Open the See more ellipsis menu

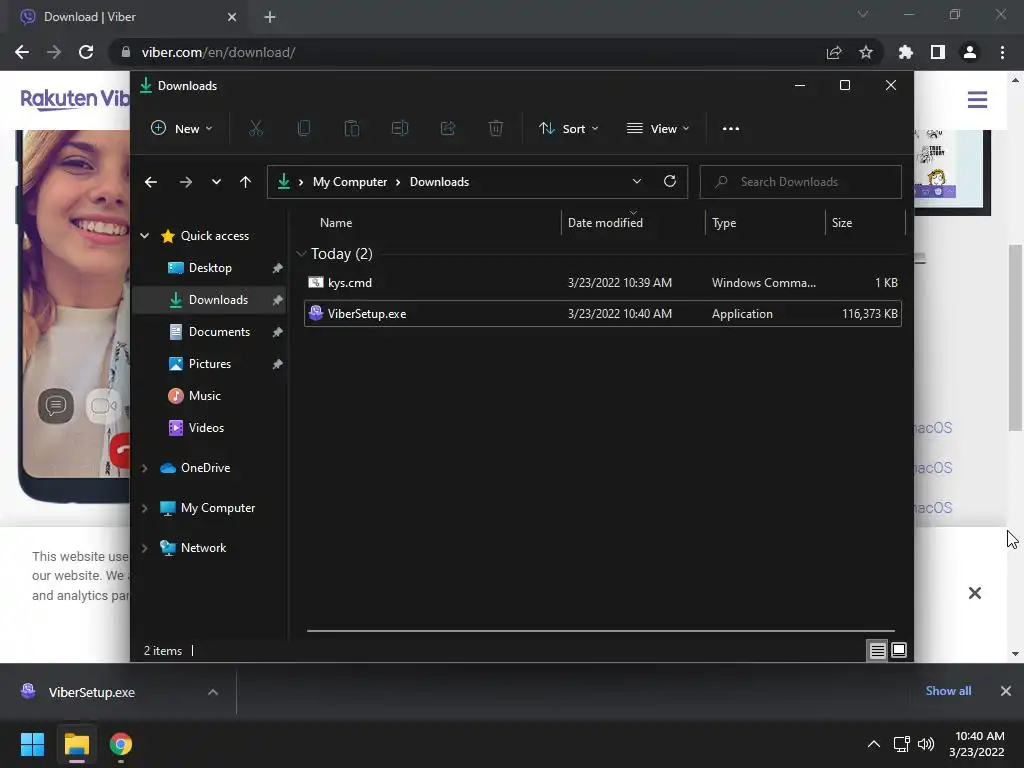tap(731, 129)
